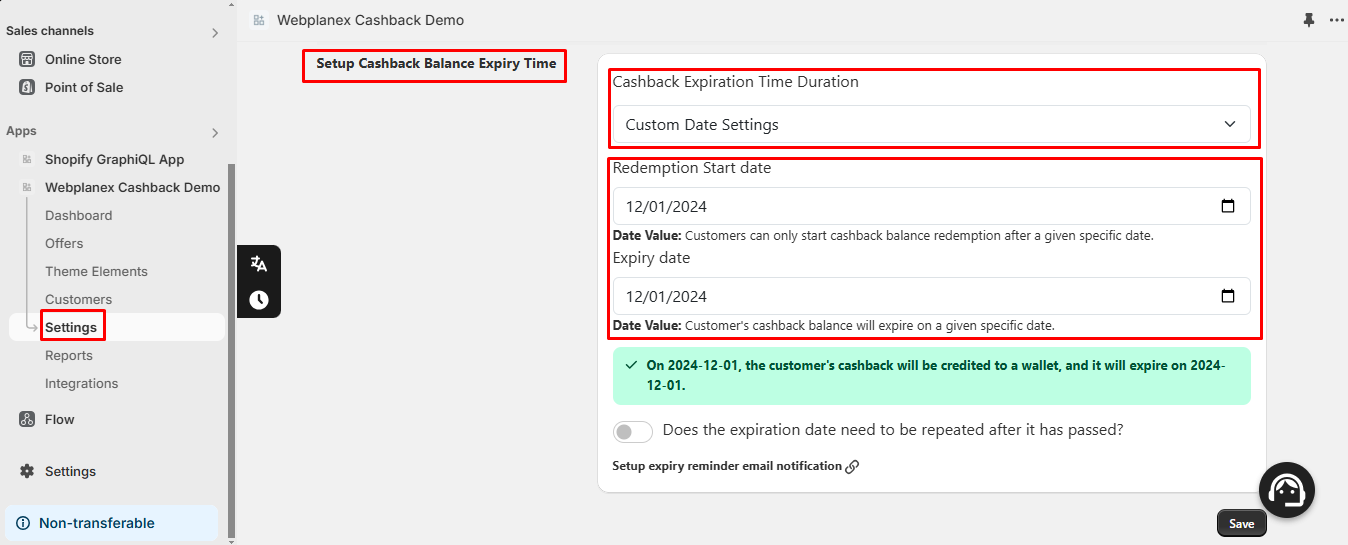Open calendar picker for Expiry date
Viewport: 1348px width, 545px height.
tap(1228, 296)
